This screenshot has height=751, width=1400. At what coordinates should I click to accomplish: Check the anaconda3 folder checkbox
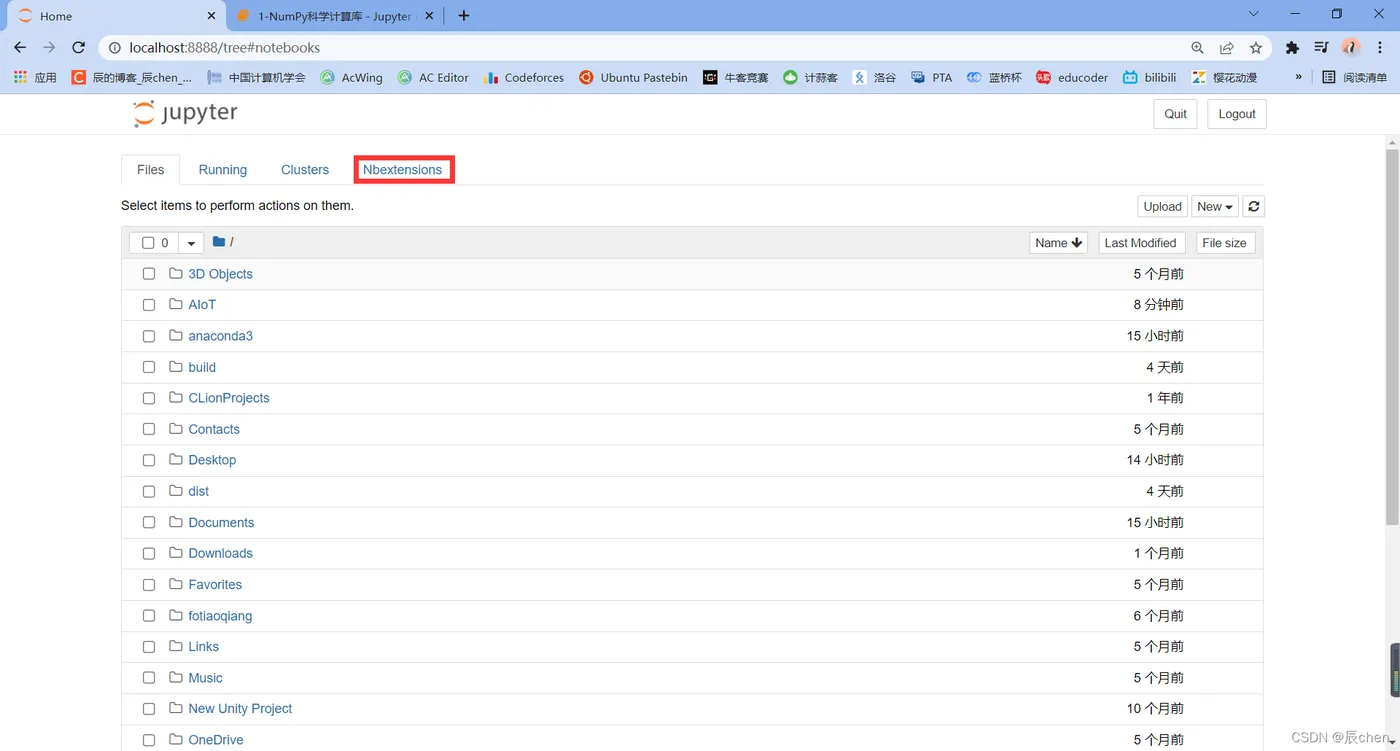pyautogui.click(x=149, y=336)
